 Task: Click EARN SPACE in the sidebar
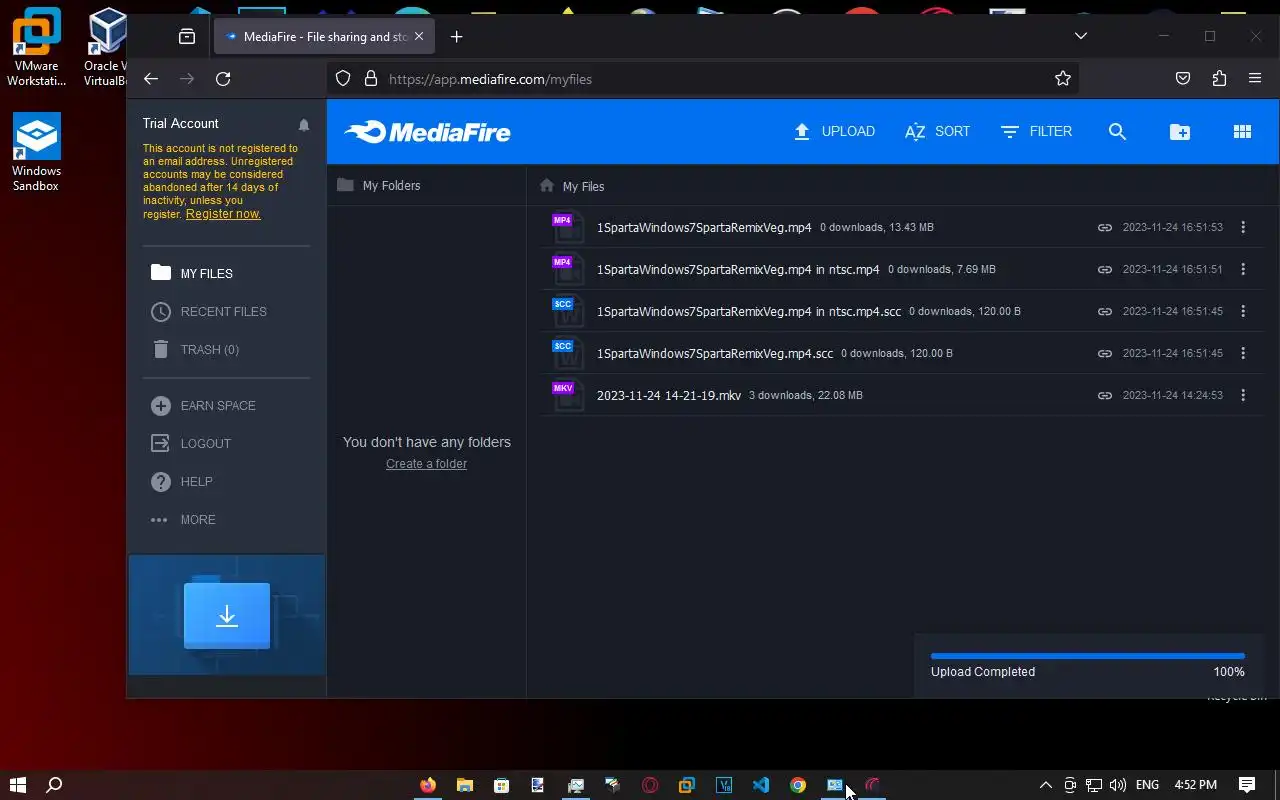pos(203,405)
